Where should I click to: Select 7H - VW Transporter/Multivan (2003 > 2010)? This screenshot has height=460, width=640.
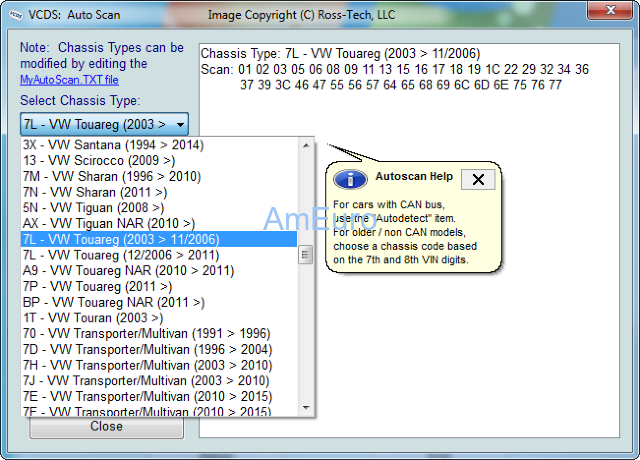click(x=159, y=365)
